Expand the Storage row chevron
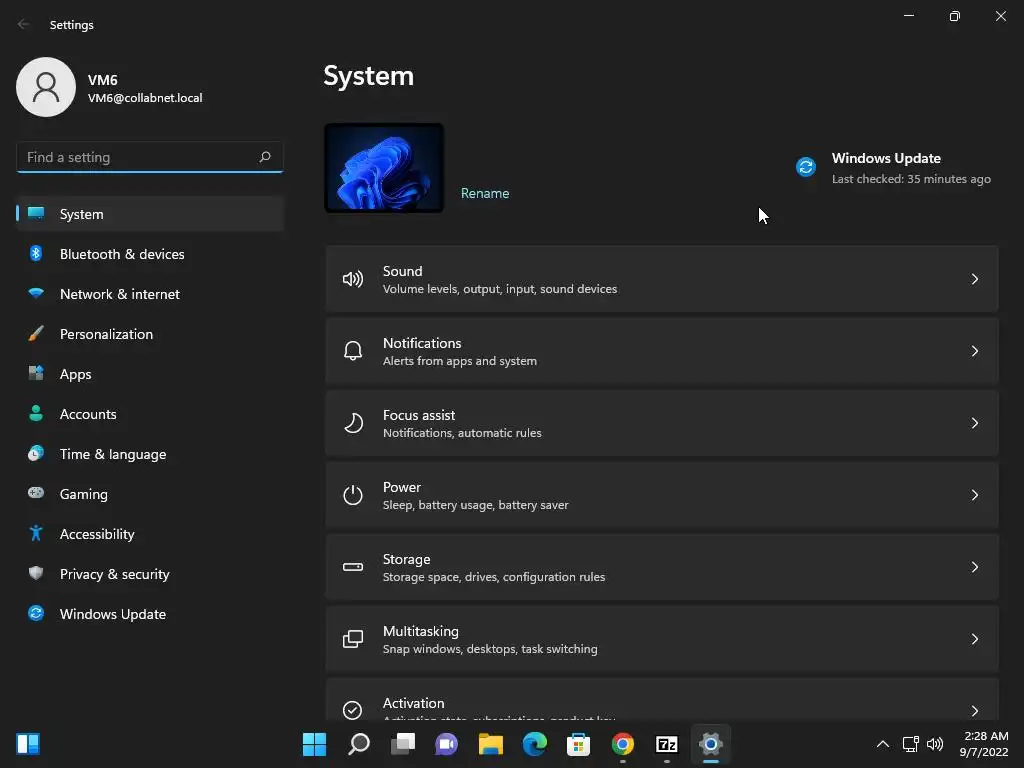Screen dimensions: 1024x768 pyautogui.click(x=974, y=567)
